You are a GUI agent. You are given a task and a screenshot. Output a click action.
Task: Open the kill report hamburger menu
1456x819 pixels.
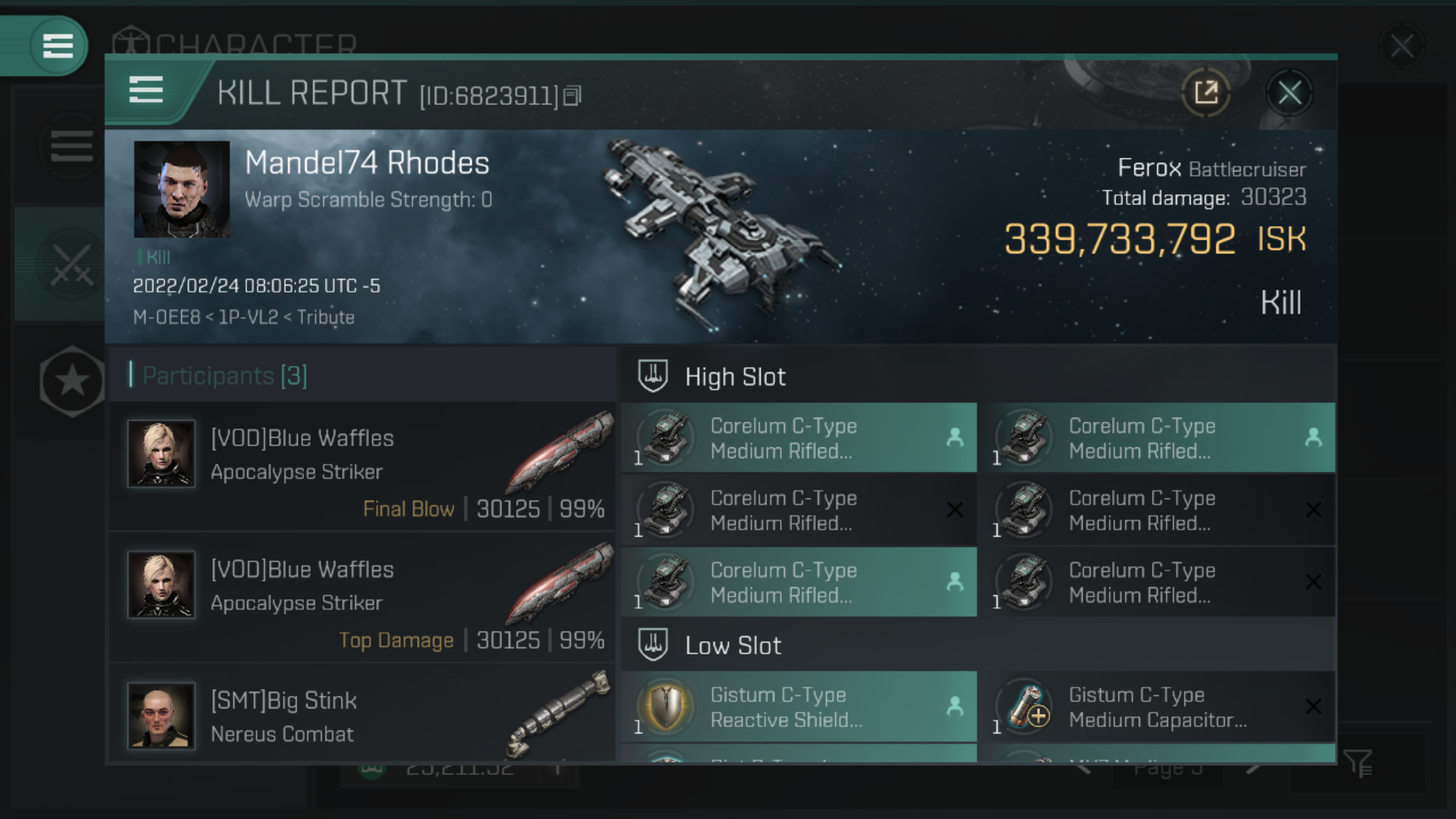click(x=146, y=89)
